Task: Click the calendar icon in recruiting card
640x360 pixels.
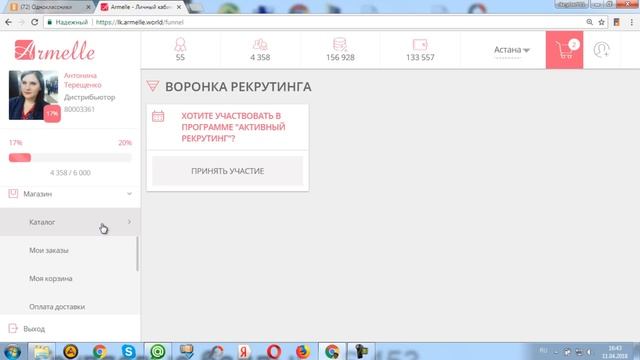Action: [x=158, y=116]
